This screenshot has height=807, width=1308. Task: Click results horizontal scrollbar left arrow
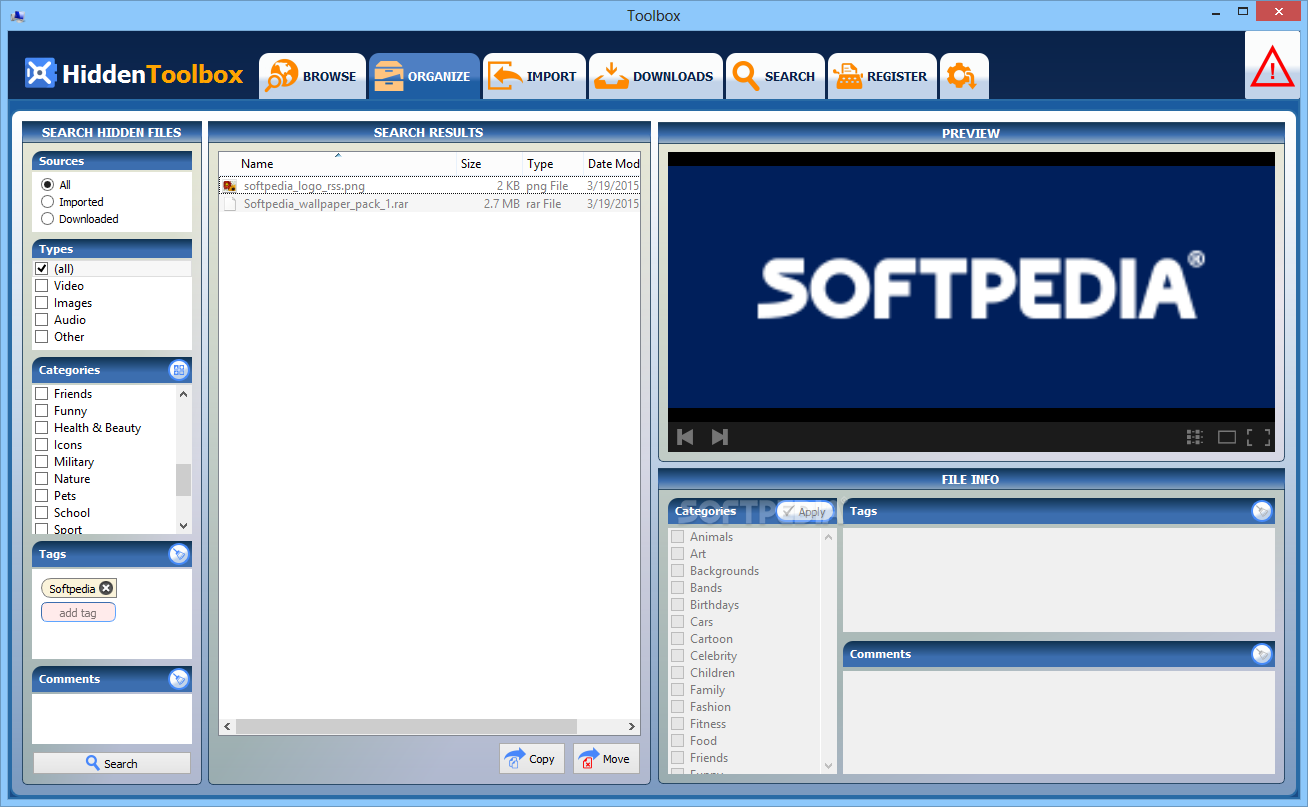(x=227, y=726)
